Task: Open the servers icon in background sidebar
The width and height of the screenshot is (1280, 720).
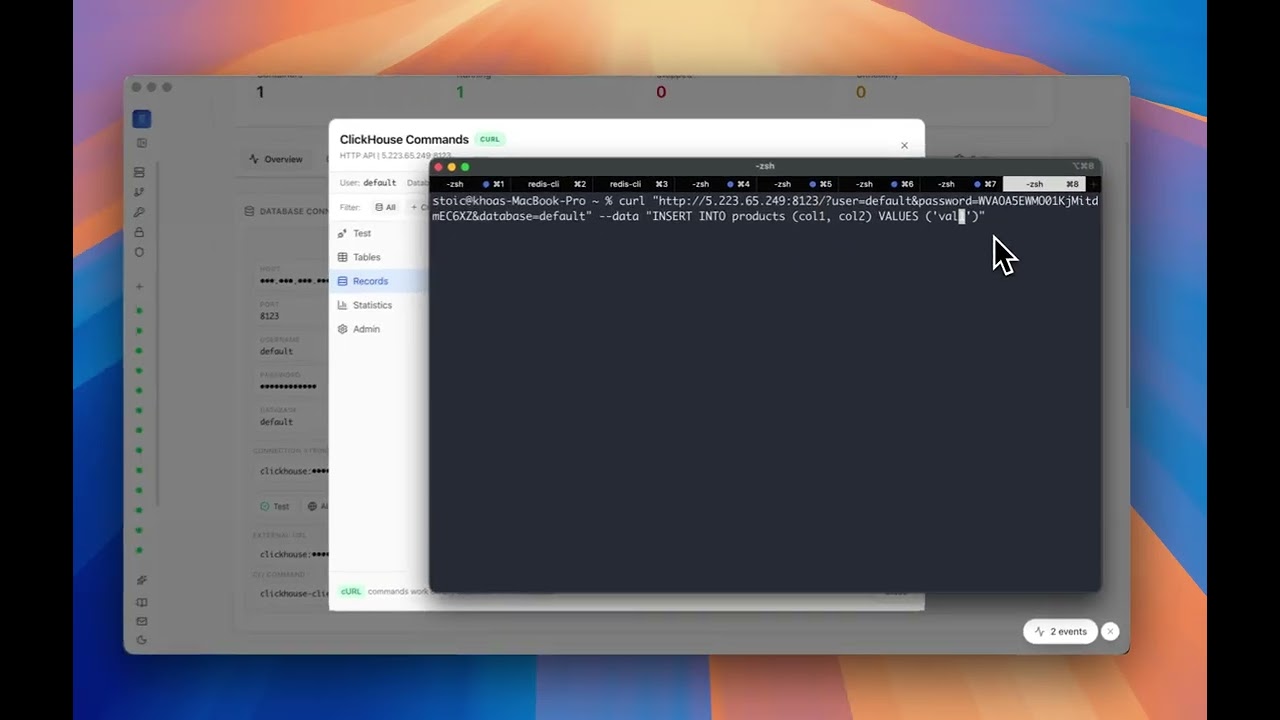Action: tap(139, 172)
